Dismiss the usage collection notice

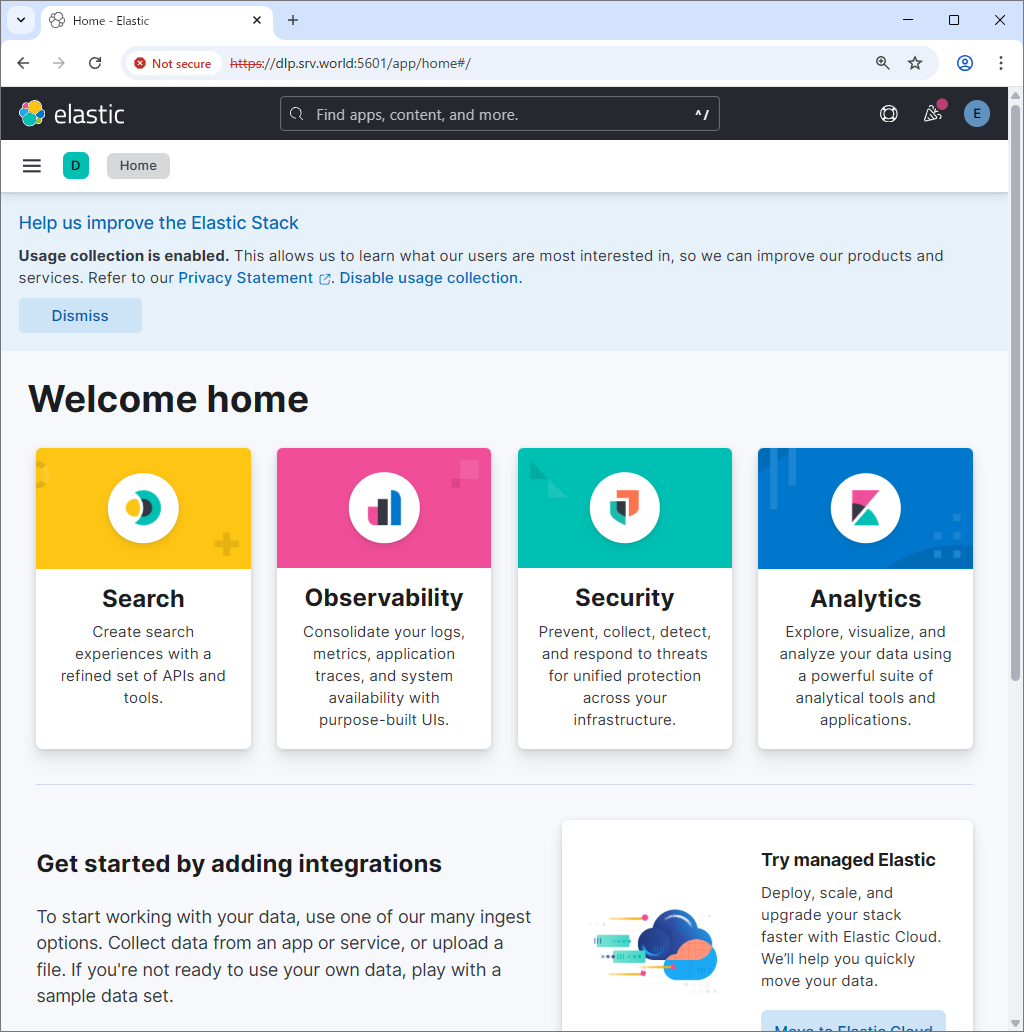pos(80,316)
